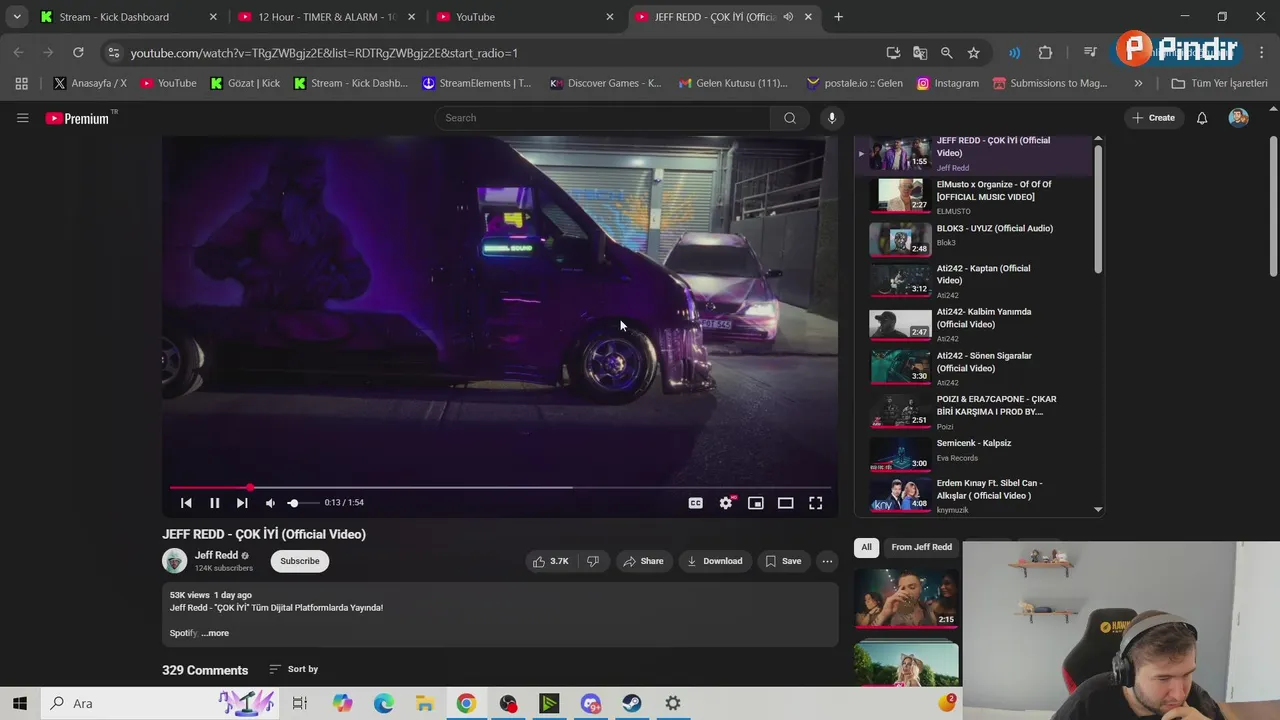
Task: Expand hidden bookmarks chevron
Action: 1138,83
